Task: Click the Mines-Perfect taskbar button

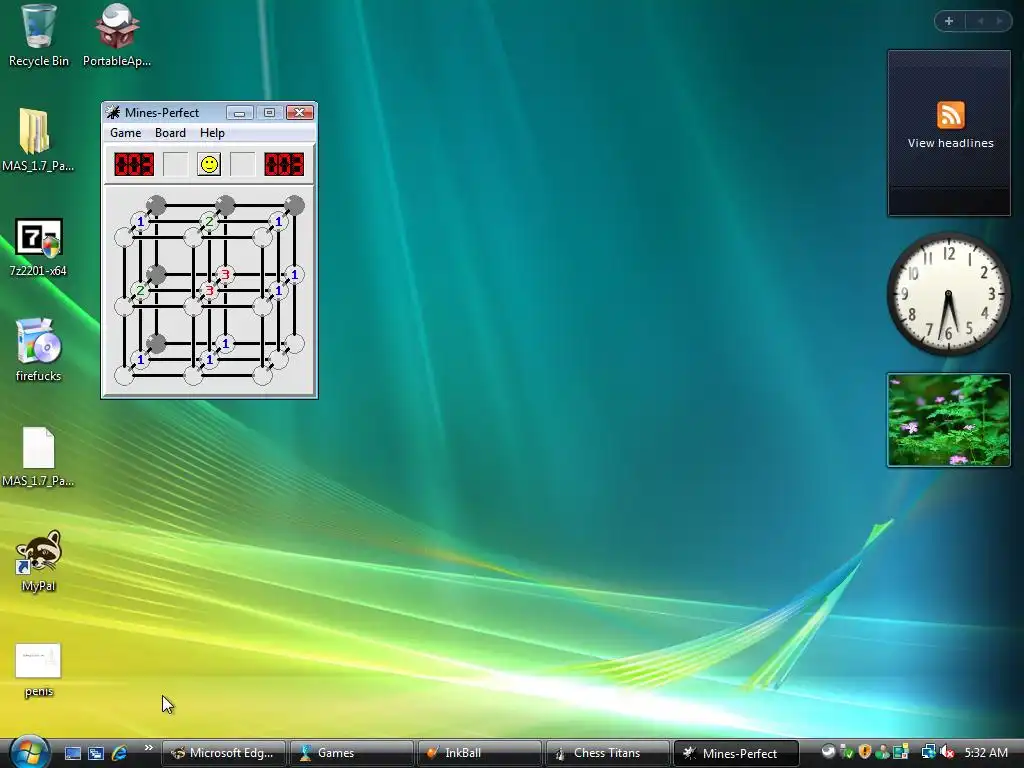Action: pos(736,753)
